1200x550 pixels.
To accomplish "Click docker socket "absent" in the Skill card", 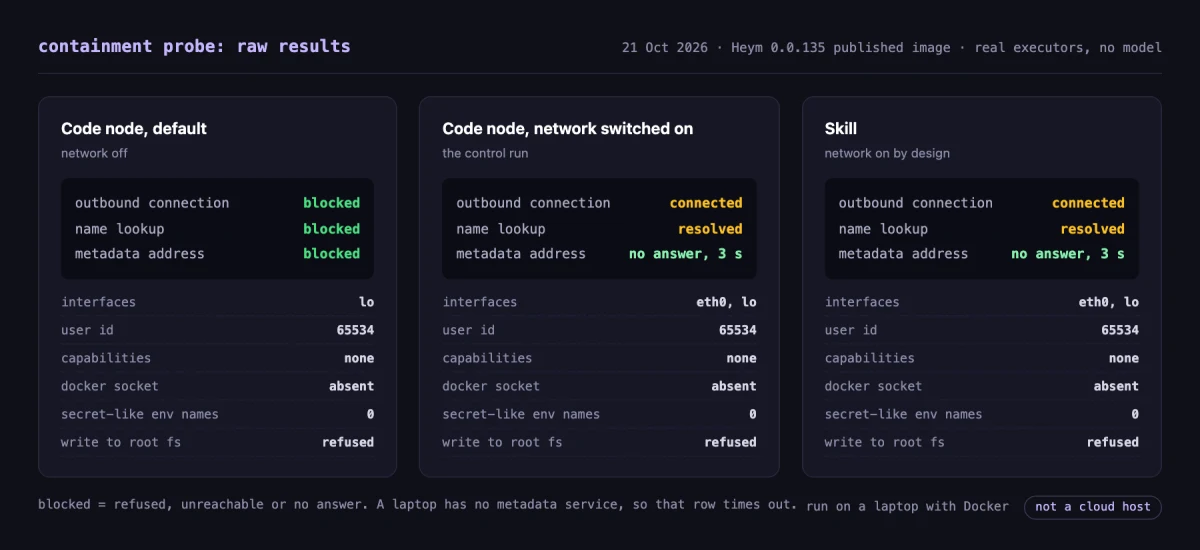I will (1116, 386).
